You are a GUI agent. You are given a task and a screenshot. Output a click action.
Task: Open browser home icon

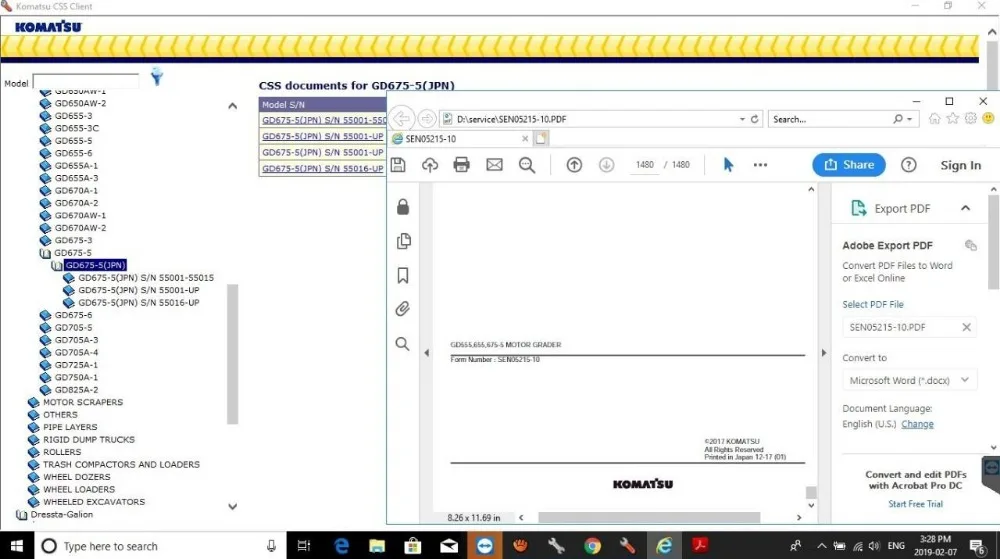(x=934, y=119)
